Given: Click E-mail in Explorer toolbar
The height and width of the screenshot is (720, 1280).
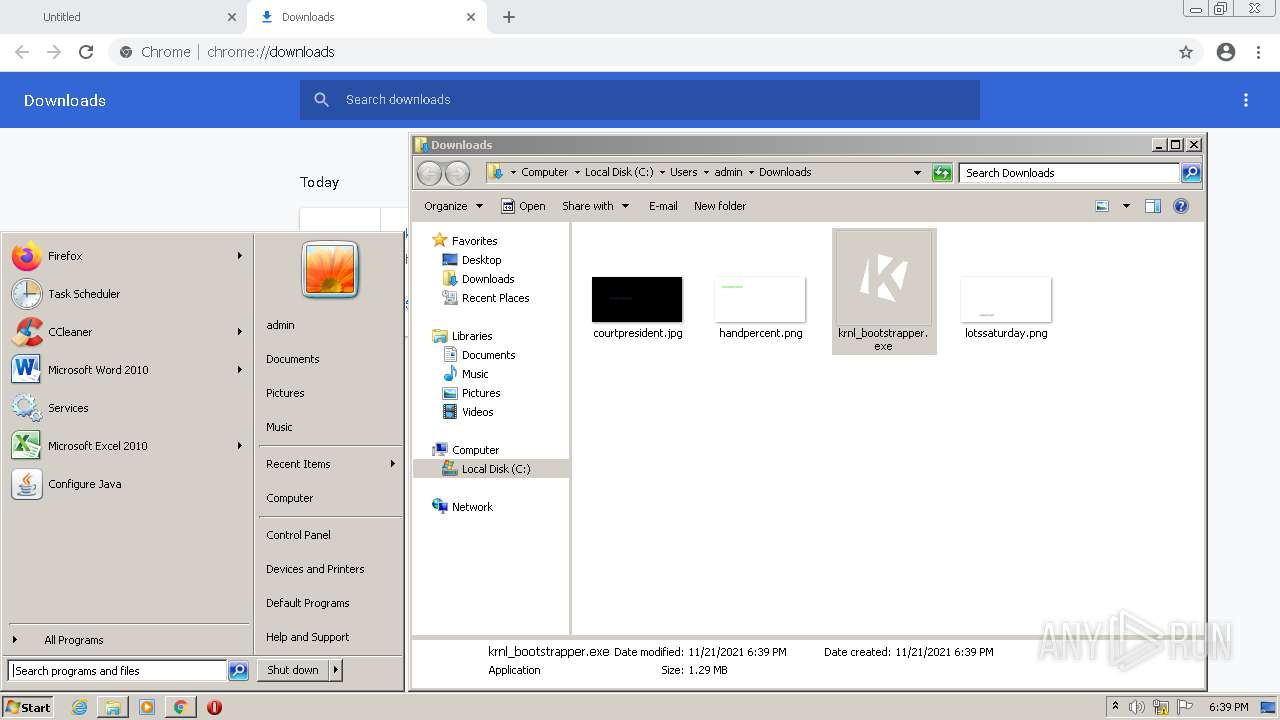Looking at the screenshot, I should click(663, 206).
